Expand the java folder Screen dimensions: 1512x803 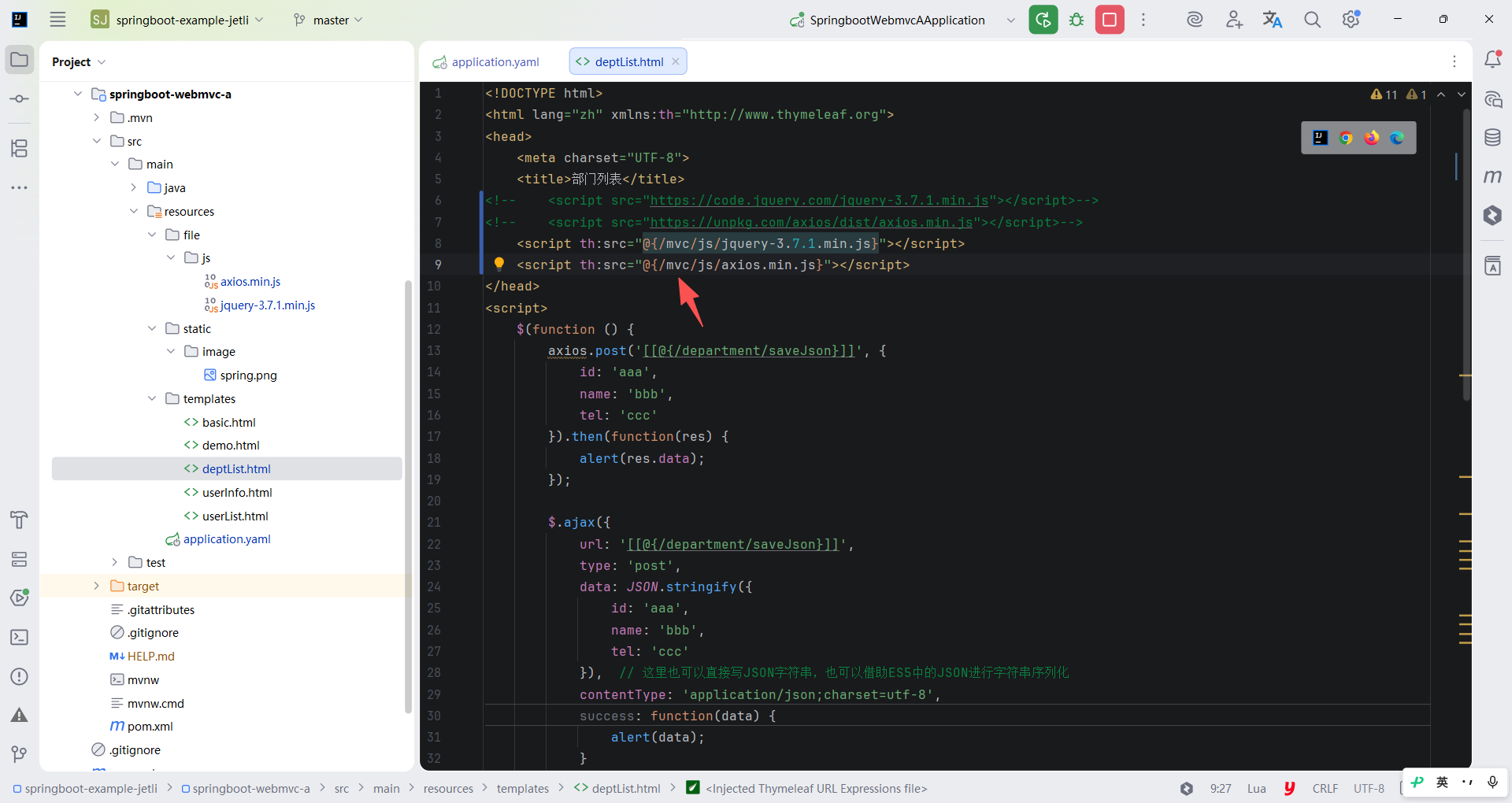[x=133, y=187]
